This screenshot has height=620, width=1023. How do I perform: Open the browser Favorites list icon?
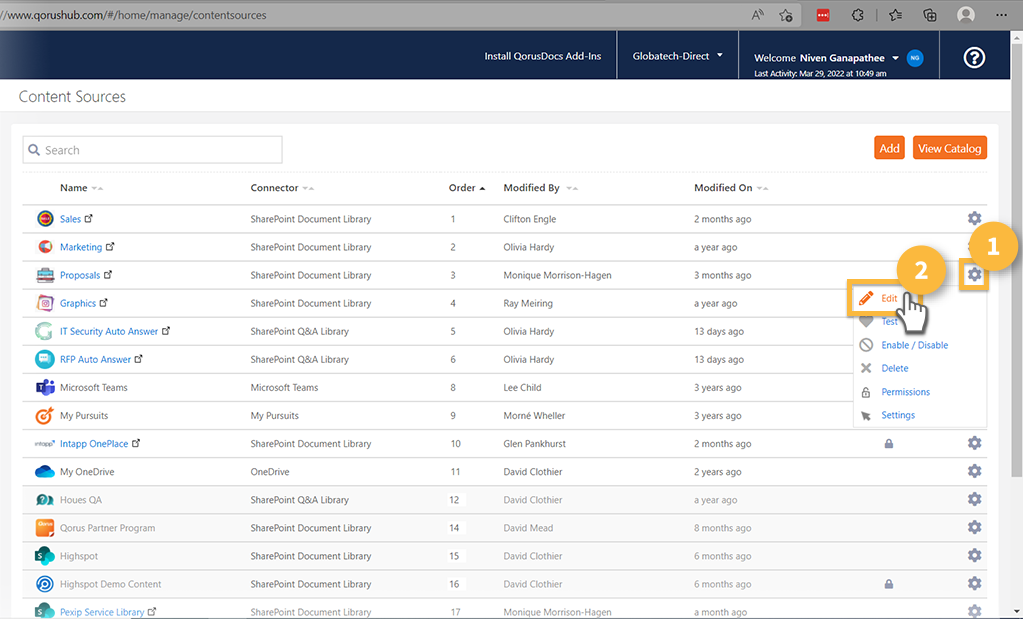tap(895, 15)
